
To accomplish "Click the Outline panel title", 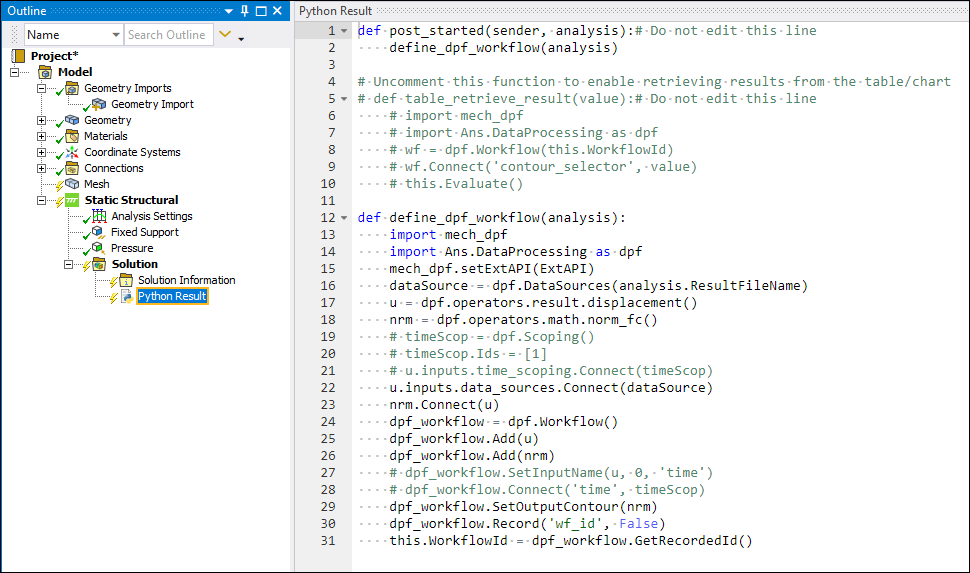I will [x=27, y=11].
